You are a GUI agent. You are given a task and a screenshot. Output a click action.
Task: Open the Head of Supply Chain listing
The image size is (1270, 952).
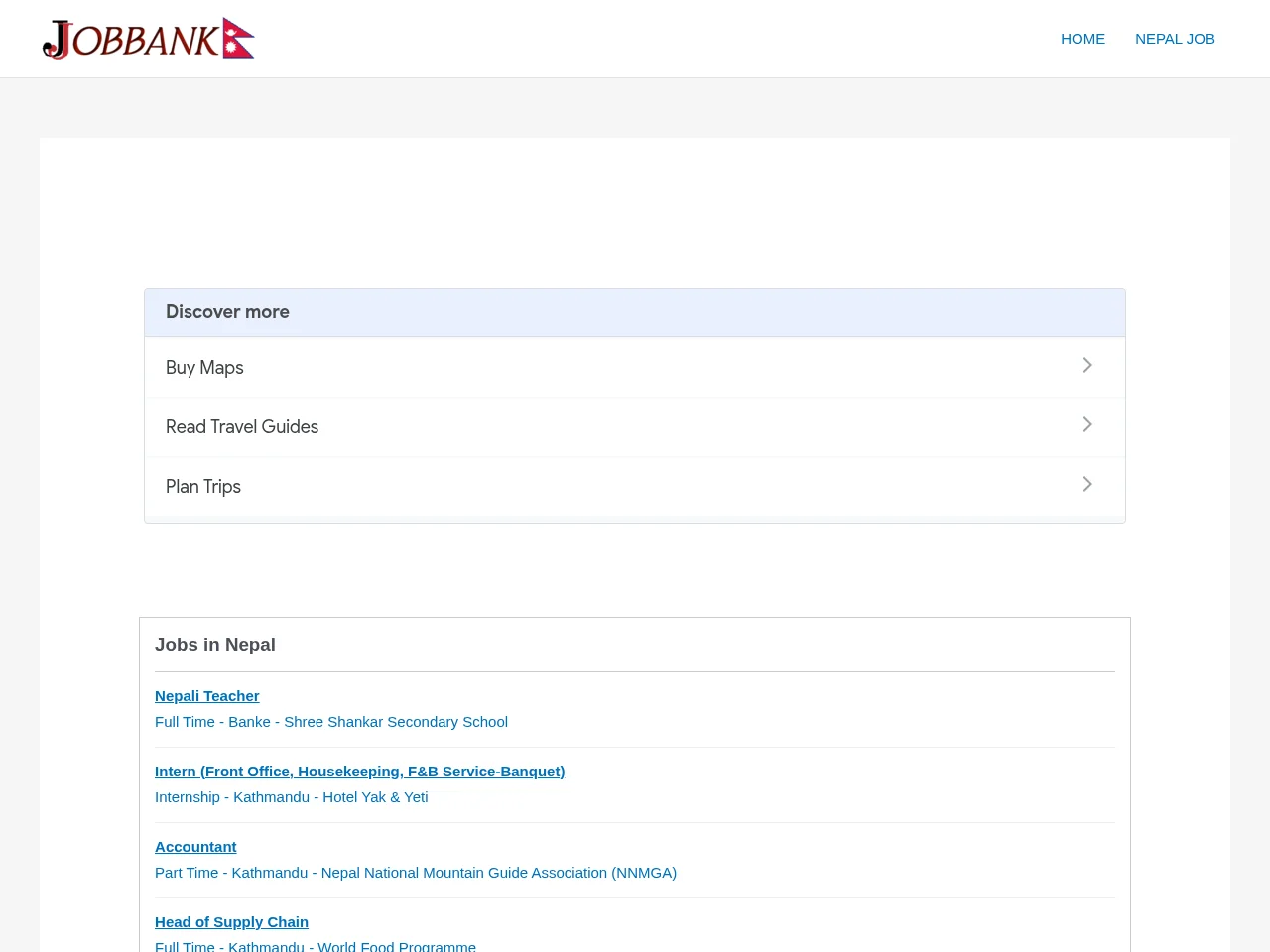click(231, 922)
